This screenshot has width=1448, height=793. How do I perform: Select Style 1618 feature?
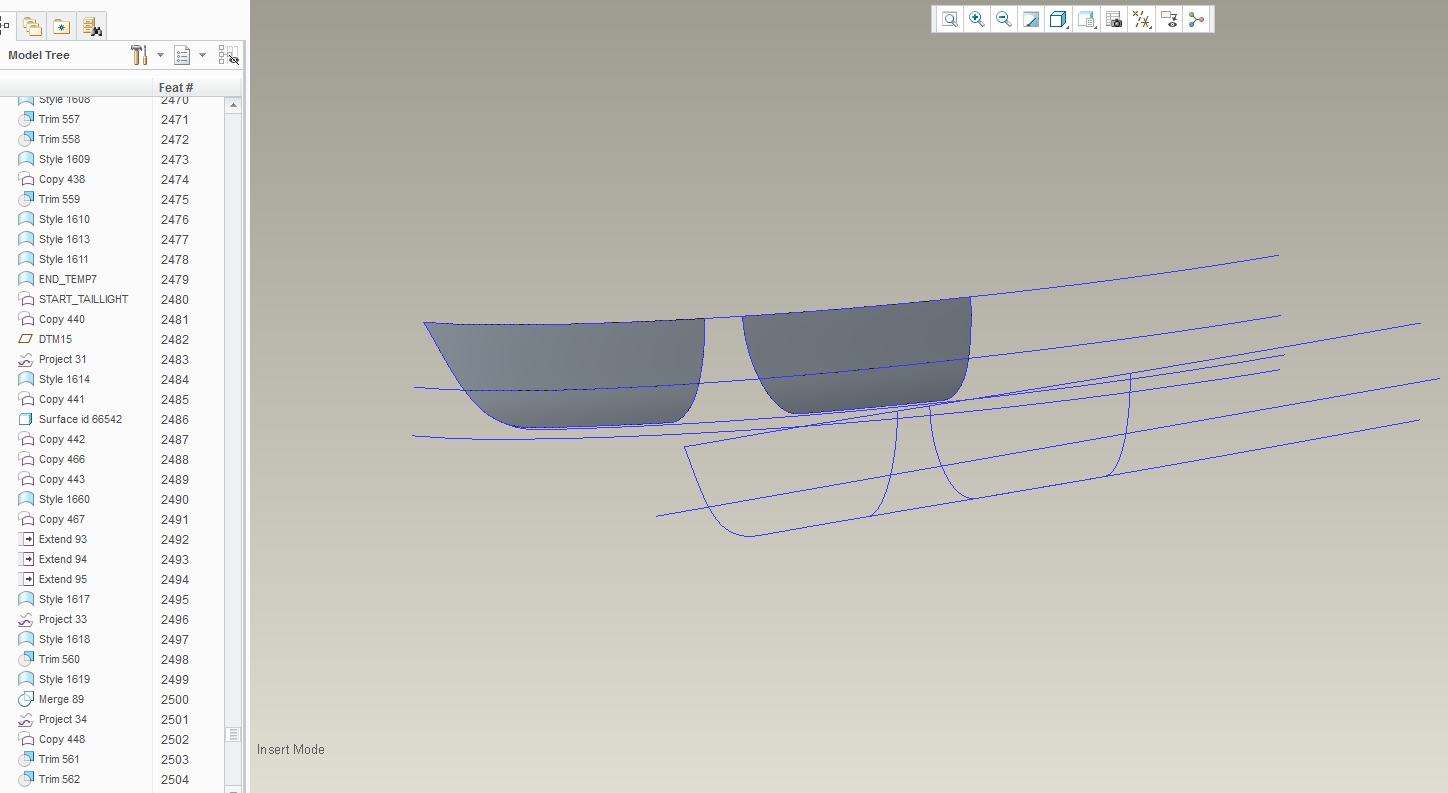coord(64,639)
